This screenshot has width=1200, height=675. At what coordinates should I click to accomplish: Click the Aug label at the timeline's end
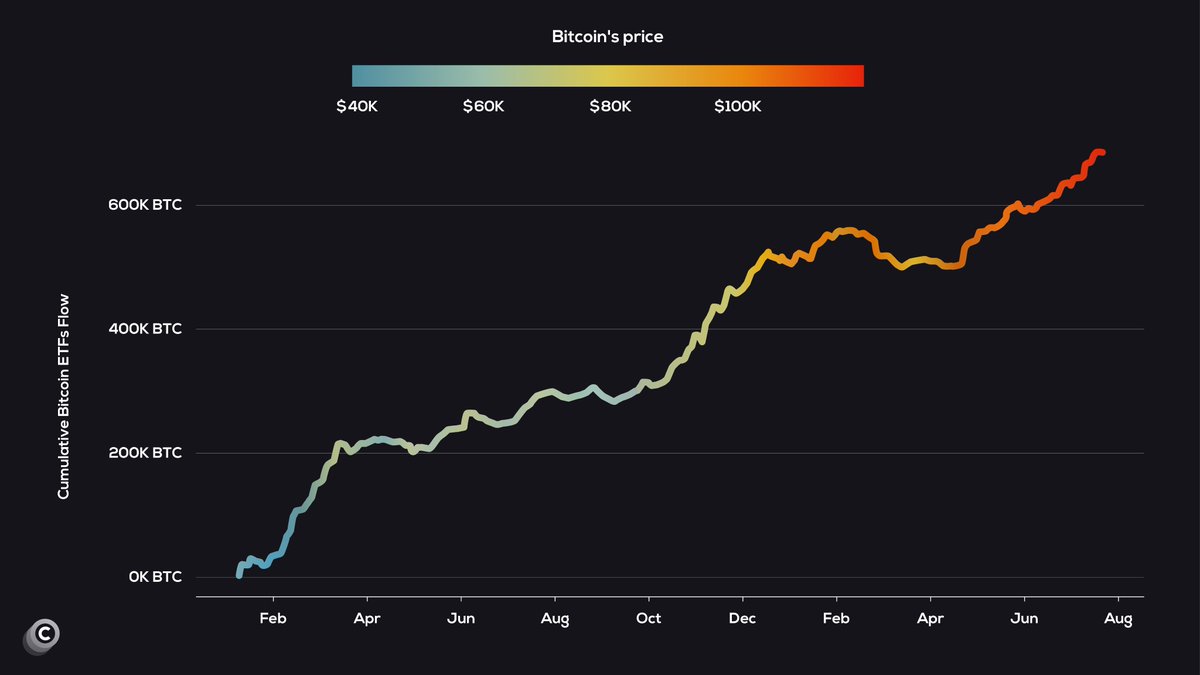click(x=1118, y=619)
